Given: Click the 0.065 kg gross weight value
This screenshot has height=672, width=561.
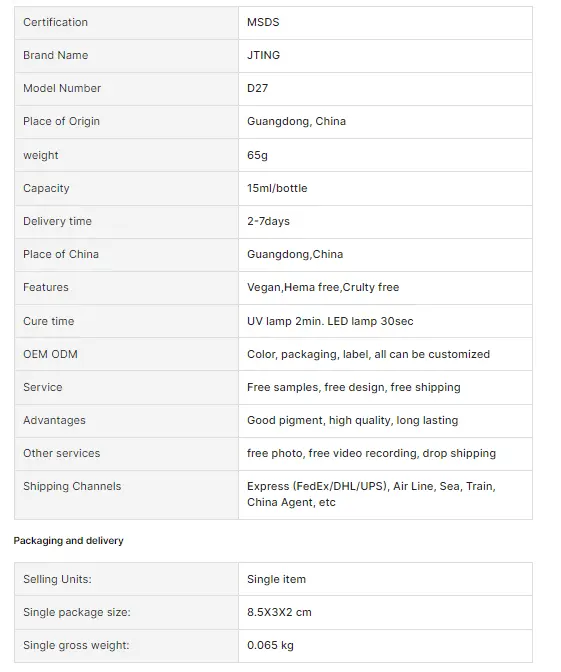Looking at the screenshot, I should coord(270,645).
